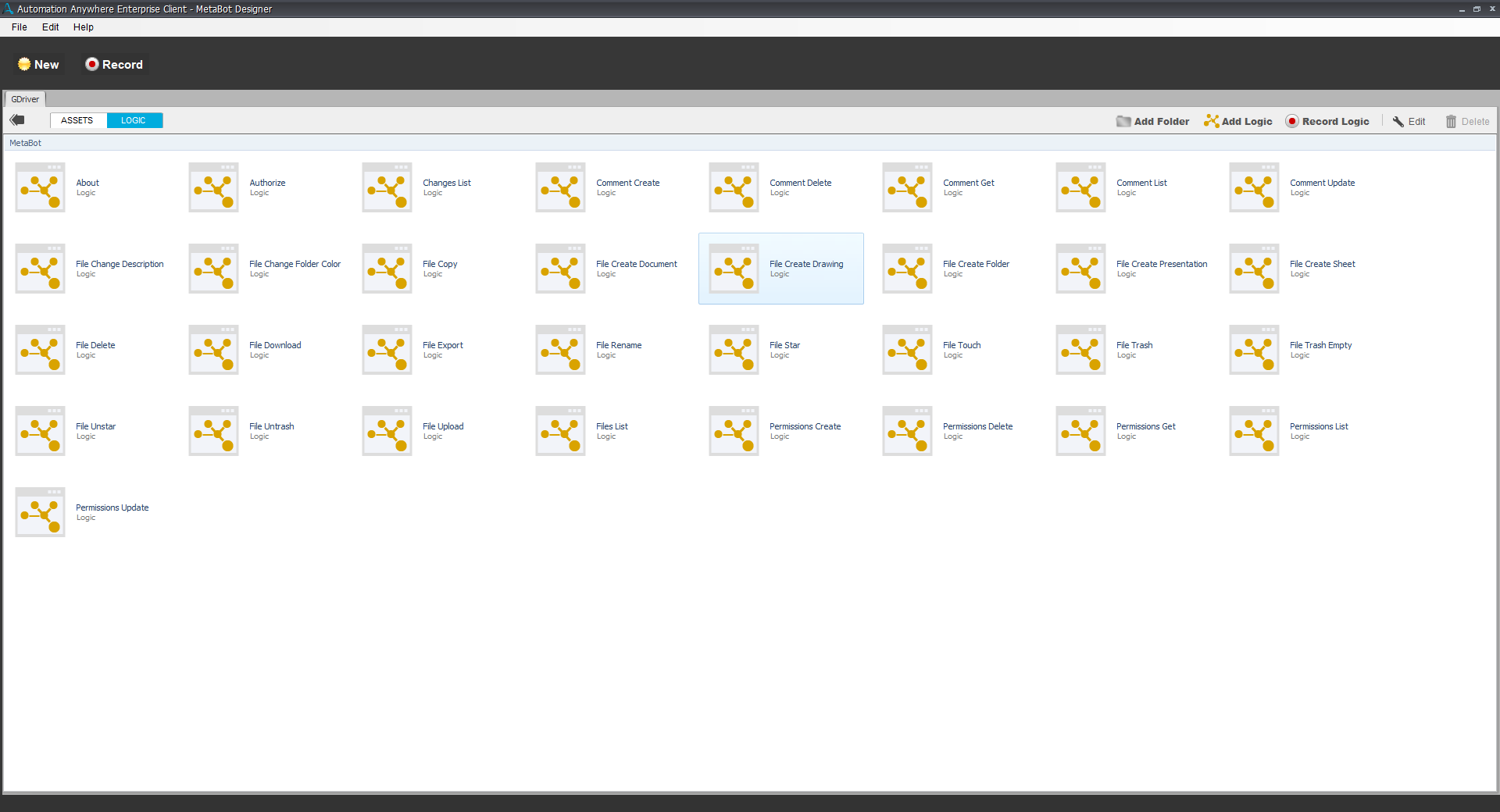Screen dimensions: 1500x812
Task: Click the File Create Presentation icon
Action: click(1080, 269)
